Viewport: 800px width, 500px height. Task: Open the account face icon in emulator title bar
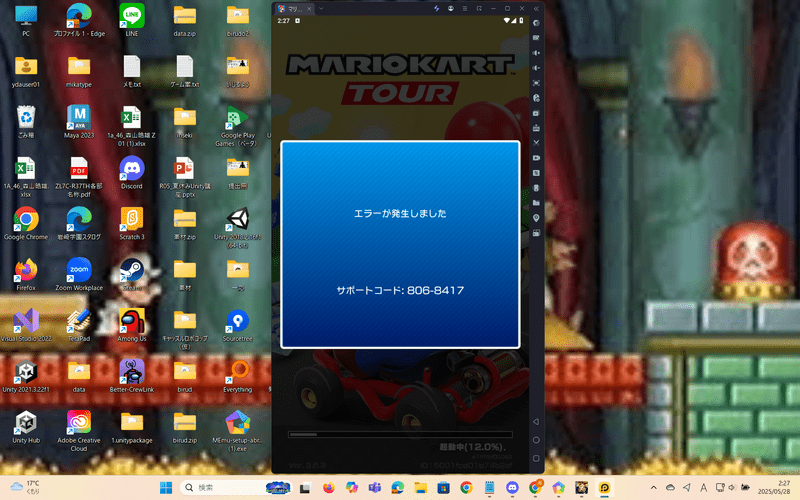451,9
